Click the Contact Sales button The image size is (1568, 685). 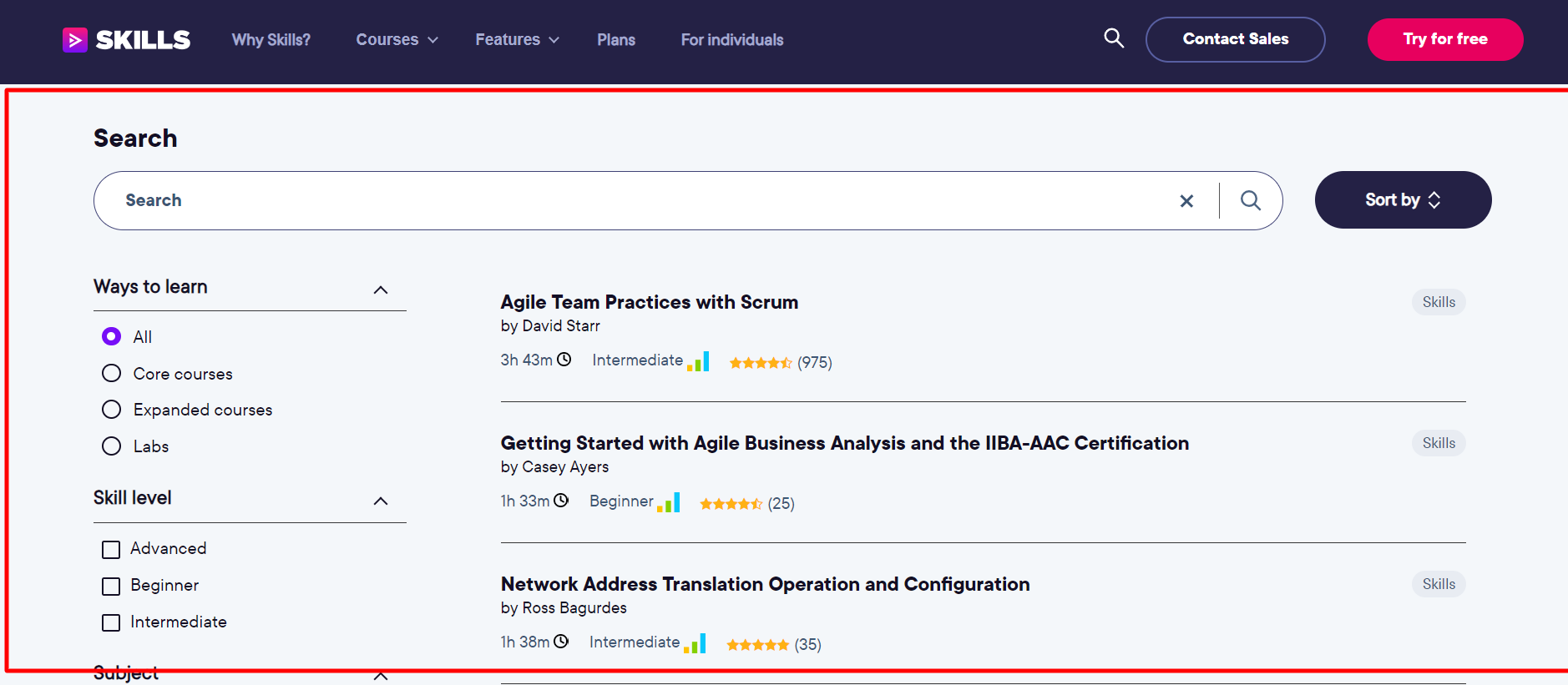1235,39
